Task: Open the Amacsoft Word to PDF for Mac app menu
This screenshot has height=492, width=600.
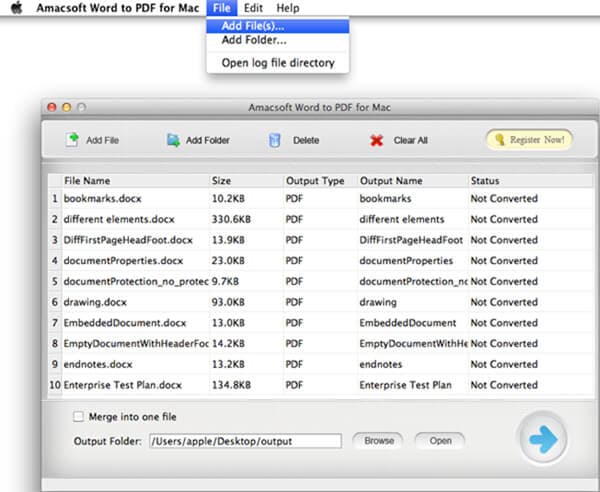Action: point(117,8)
